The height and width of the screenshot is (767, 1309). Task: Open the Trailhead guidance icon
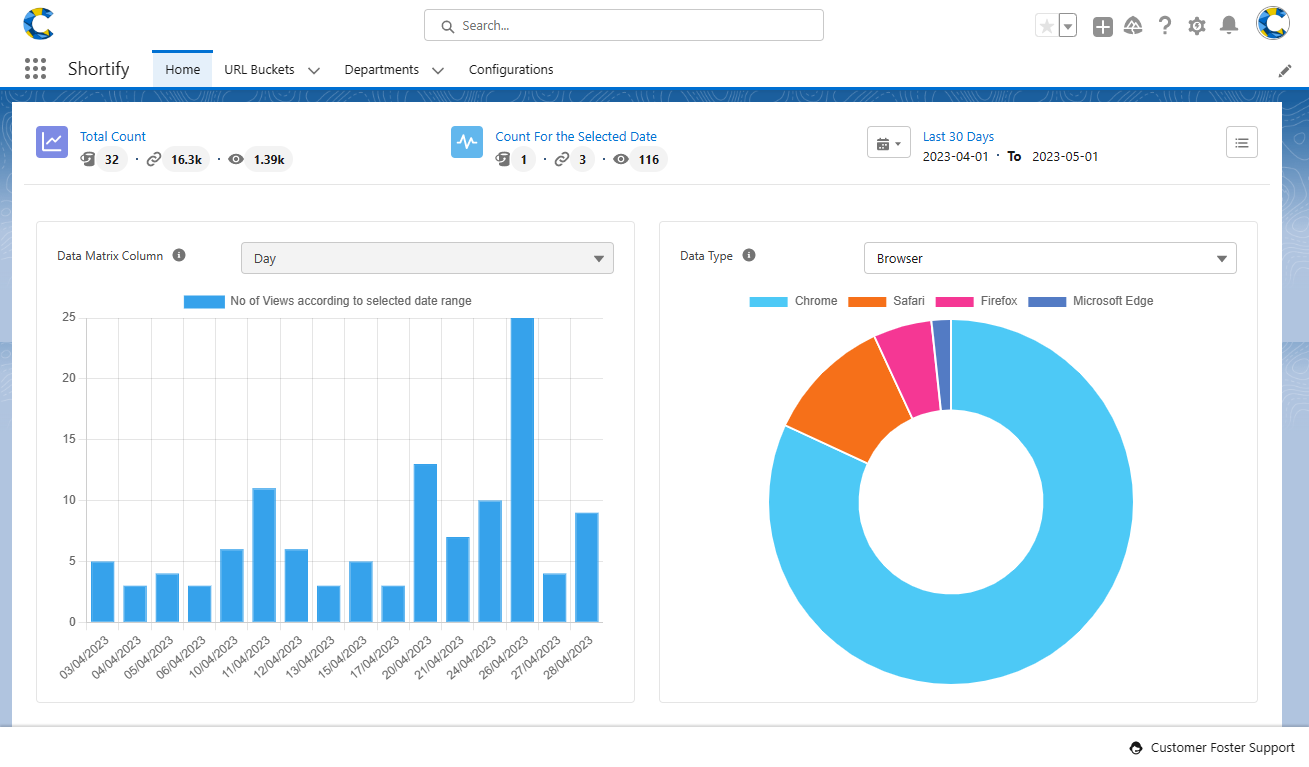[x=1133, y=26]
